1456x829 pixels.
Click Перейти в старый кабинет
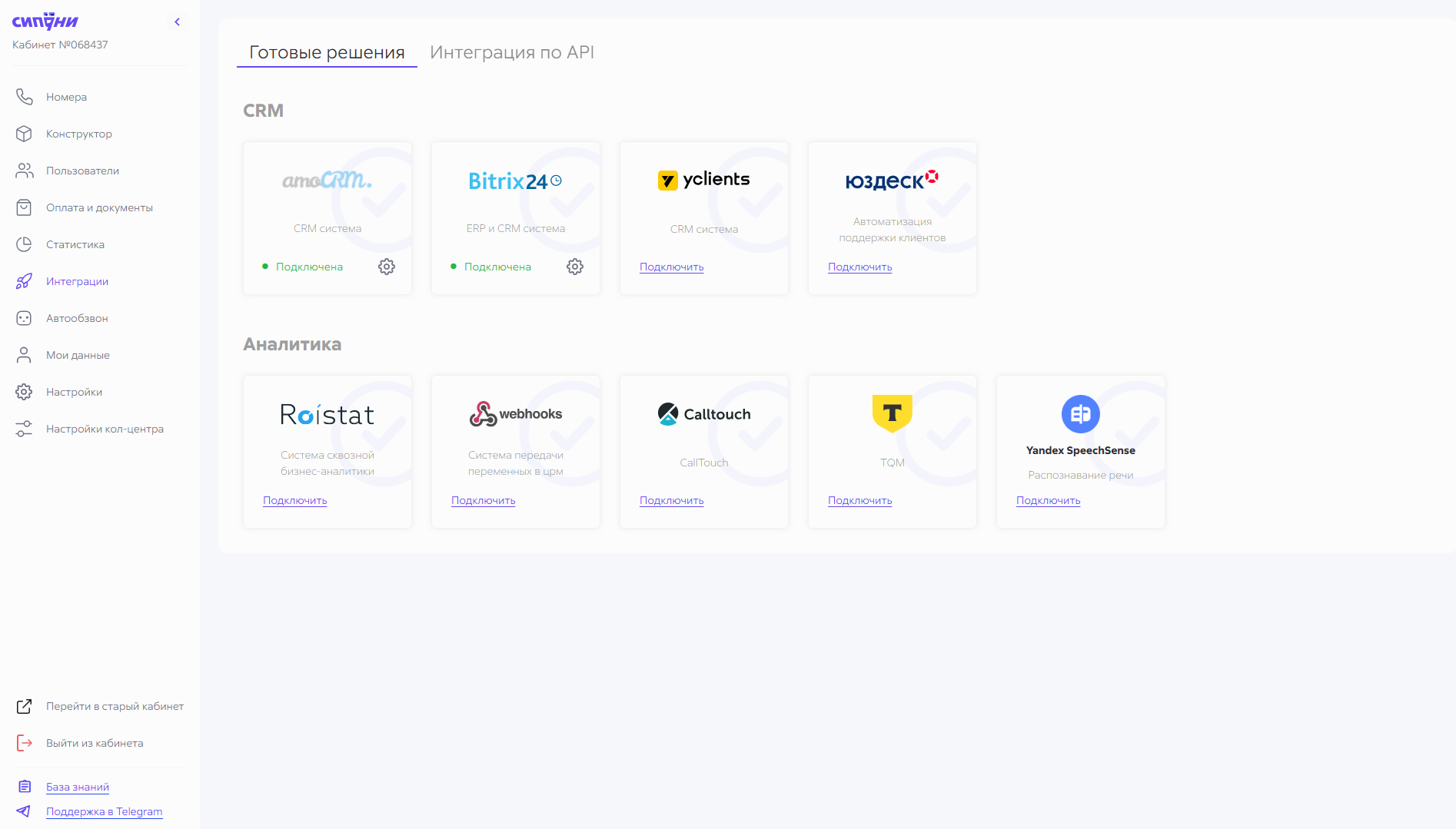[x=115, y=706]
